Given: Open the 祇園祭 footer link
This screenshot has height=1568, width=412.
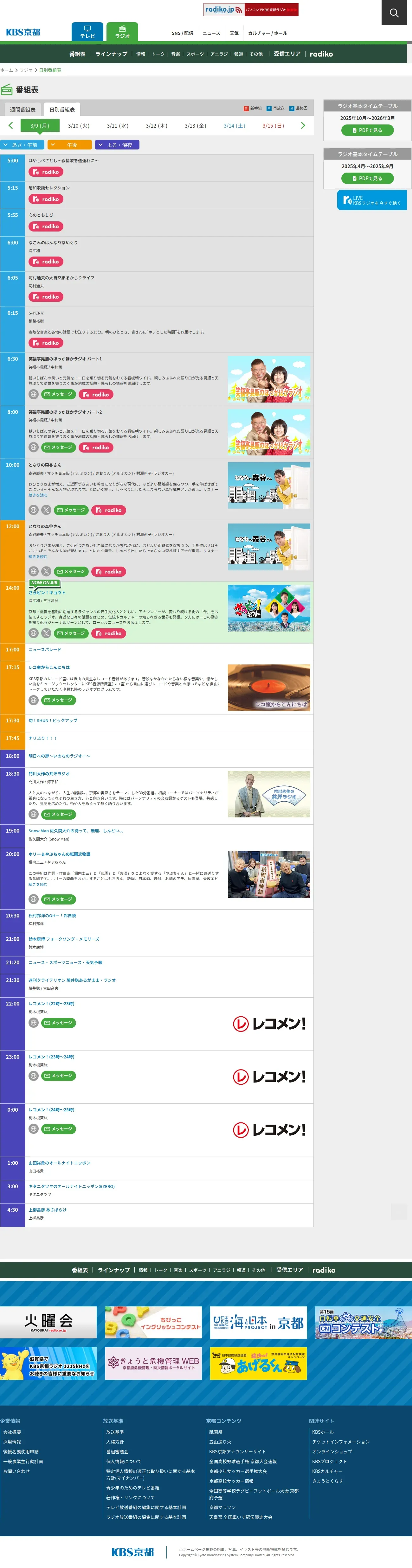Looking at the screenshot, I should tap(216, 1432).
